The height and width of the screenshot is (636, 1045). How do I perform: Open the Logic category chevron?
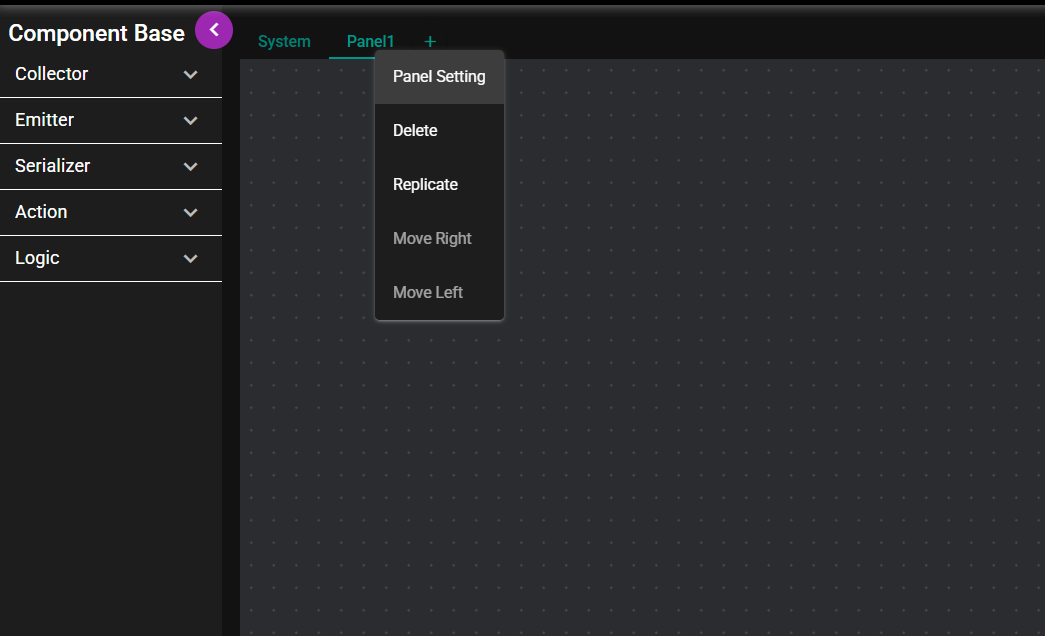tap(190, 258)
